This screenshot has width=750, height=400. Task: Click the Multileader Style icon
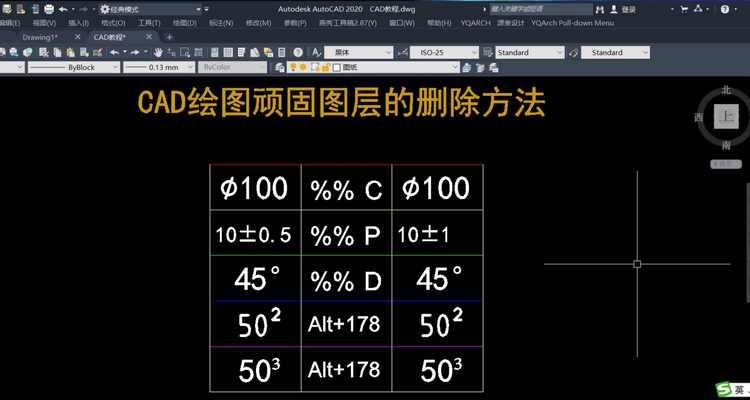tap(574, 53)
